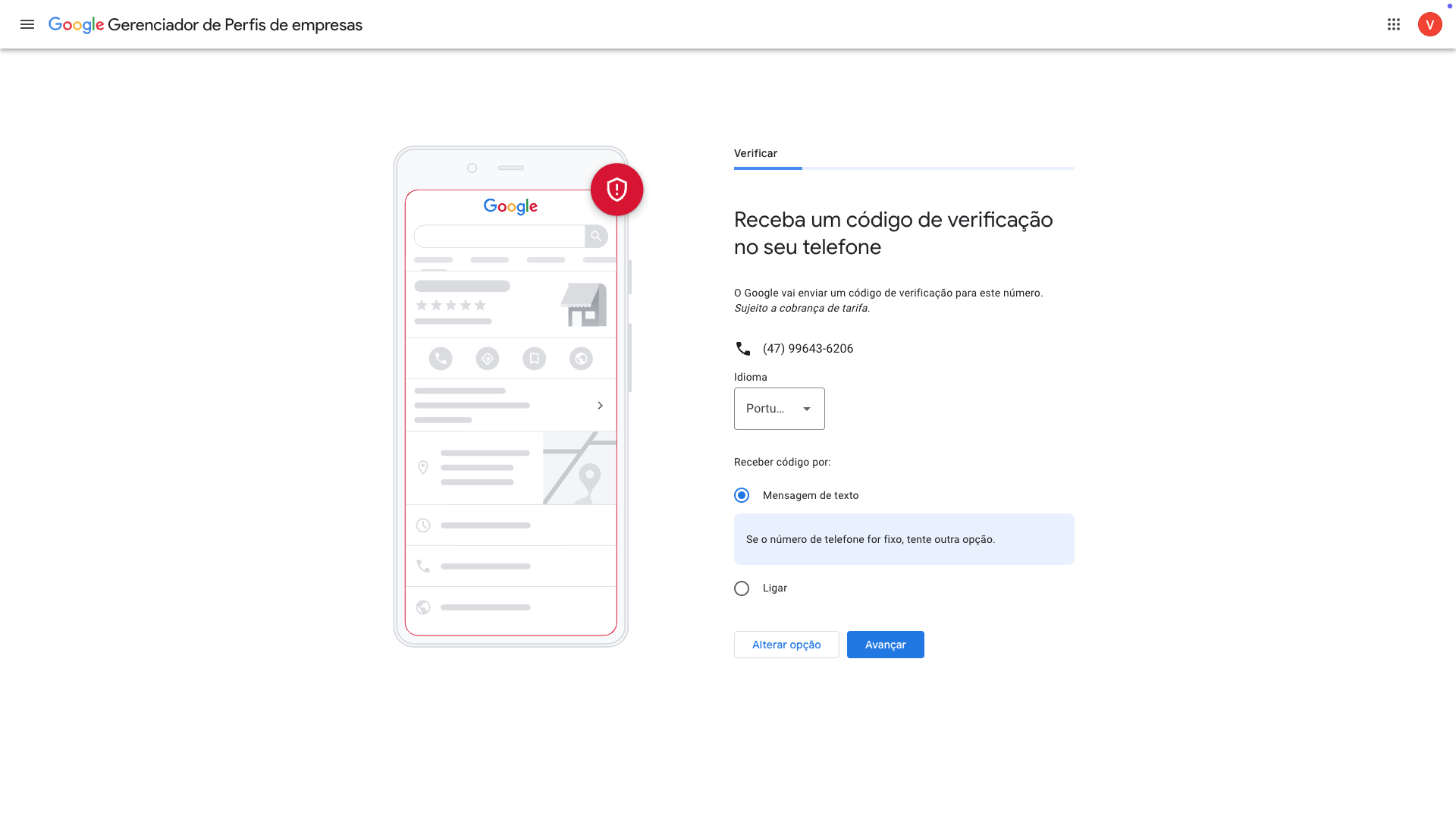Expand the chevron arrow in phone illustration

600,406
